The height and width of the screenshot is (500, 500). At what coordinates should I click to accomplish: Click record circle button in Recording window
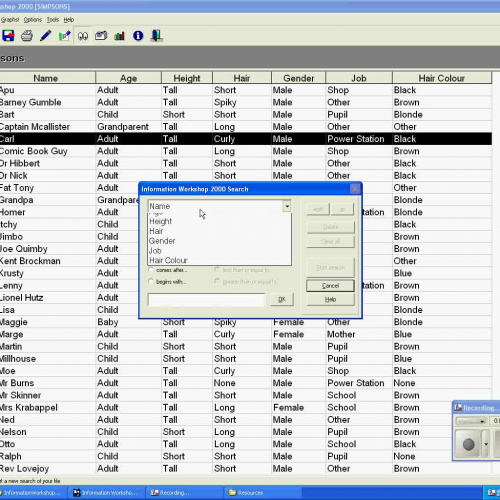click(x=468, y=444)
